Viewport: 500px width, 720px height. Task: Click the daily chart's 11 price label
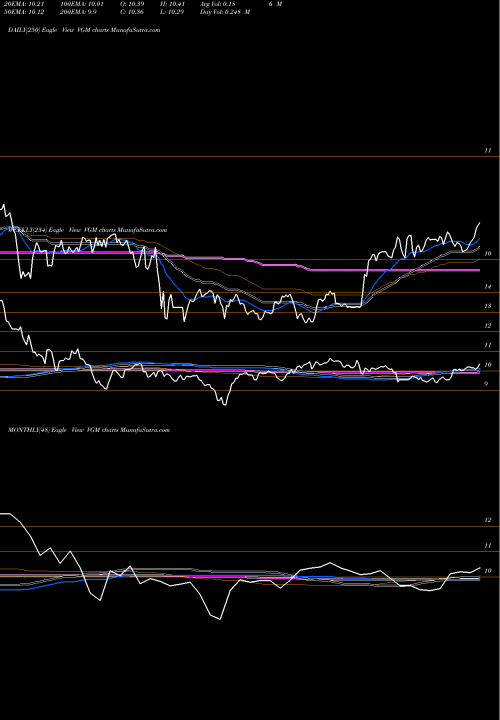pyautogui.click(x=488, y=151)
